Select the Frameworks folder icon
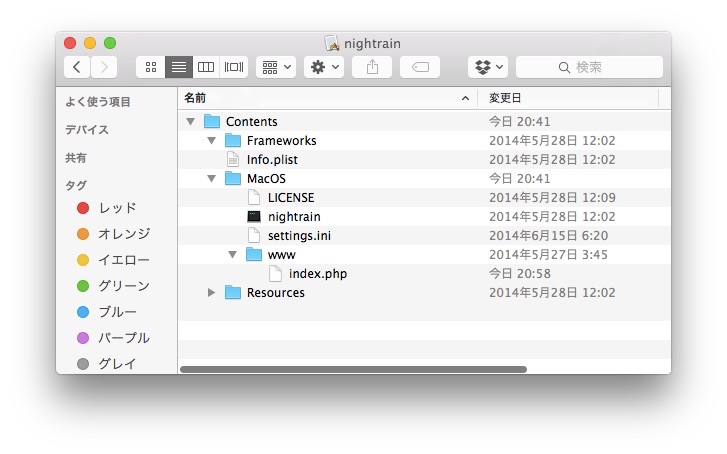Screen dimensions: 727x454 (x=233, y=141)
